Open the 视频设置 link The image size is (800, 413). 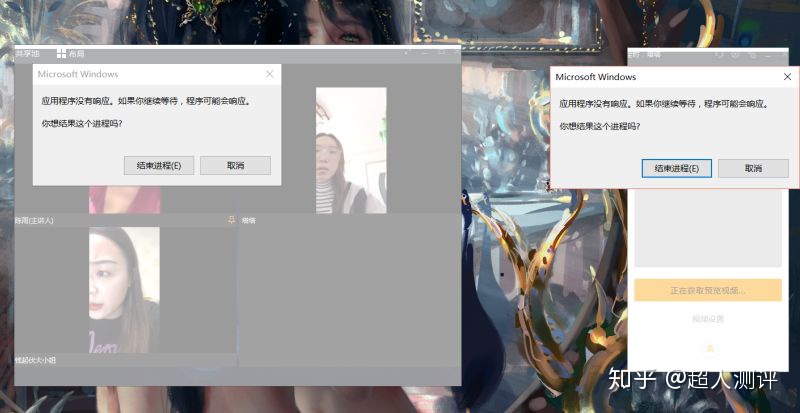pos(708,319)
